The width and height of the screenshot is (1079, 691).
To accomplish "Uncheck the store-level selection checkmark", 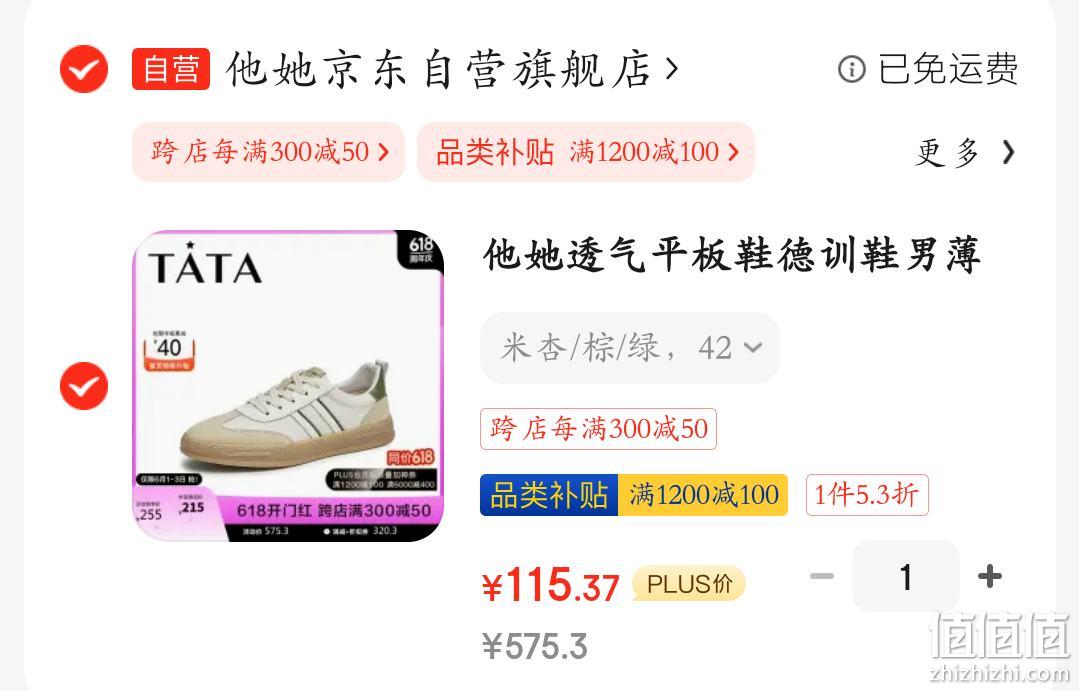I will (x=84, y=69).
